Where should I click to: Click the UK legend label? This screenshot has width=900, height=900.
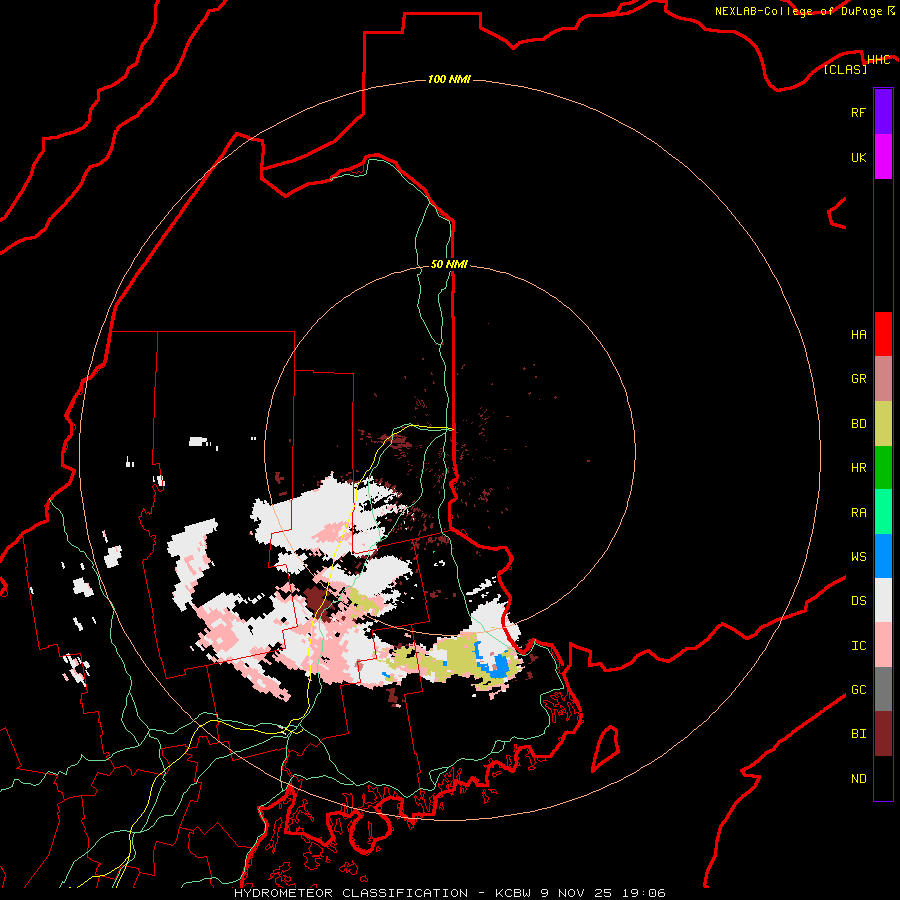click(858, 157)
